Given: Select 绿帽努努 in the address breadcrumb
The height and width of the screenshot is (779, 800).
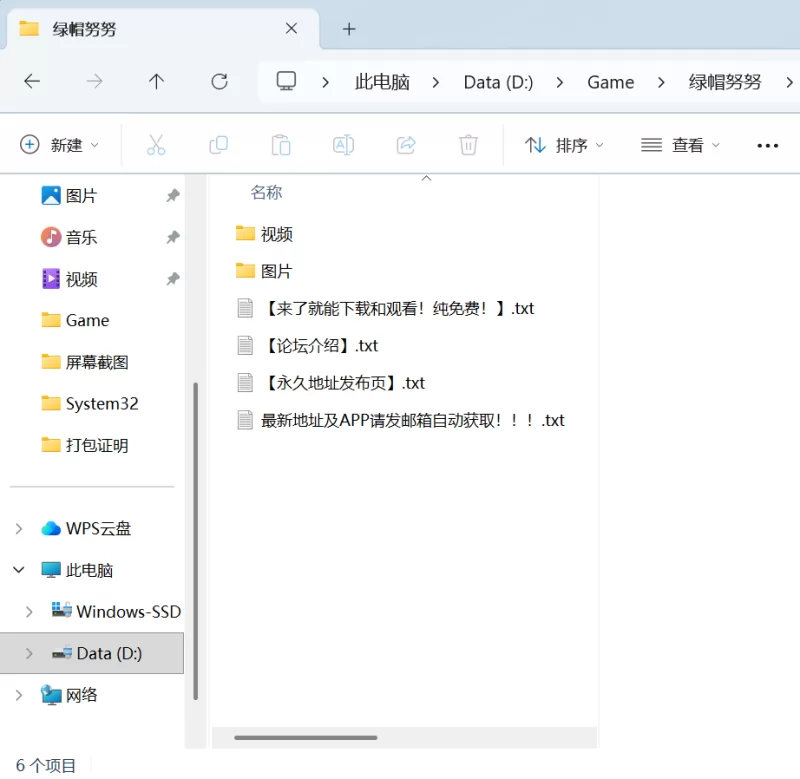Looking at the screenshot, I should point(724,82).
